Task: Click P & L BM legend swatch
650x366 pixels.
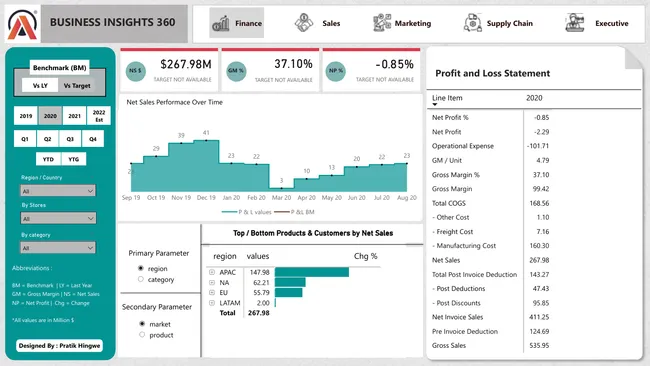Action: click(x=282, y=212)
